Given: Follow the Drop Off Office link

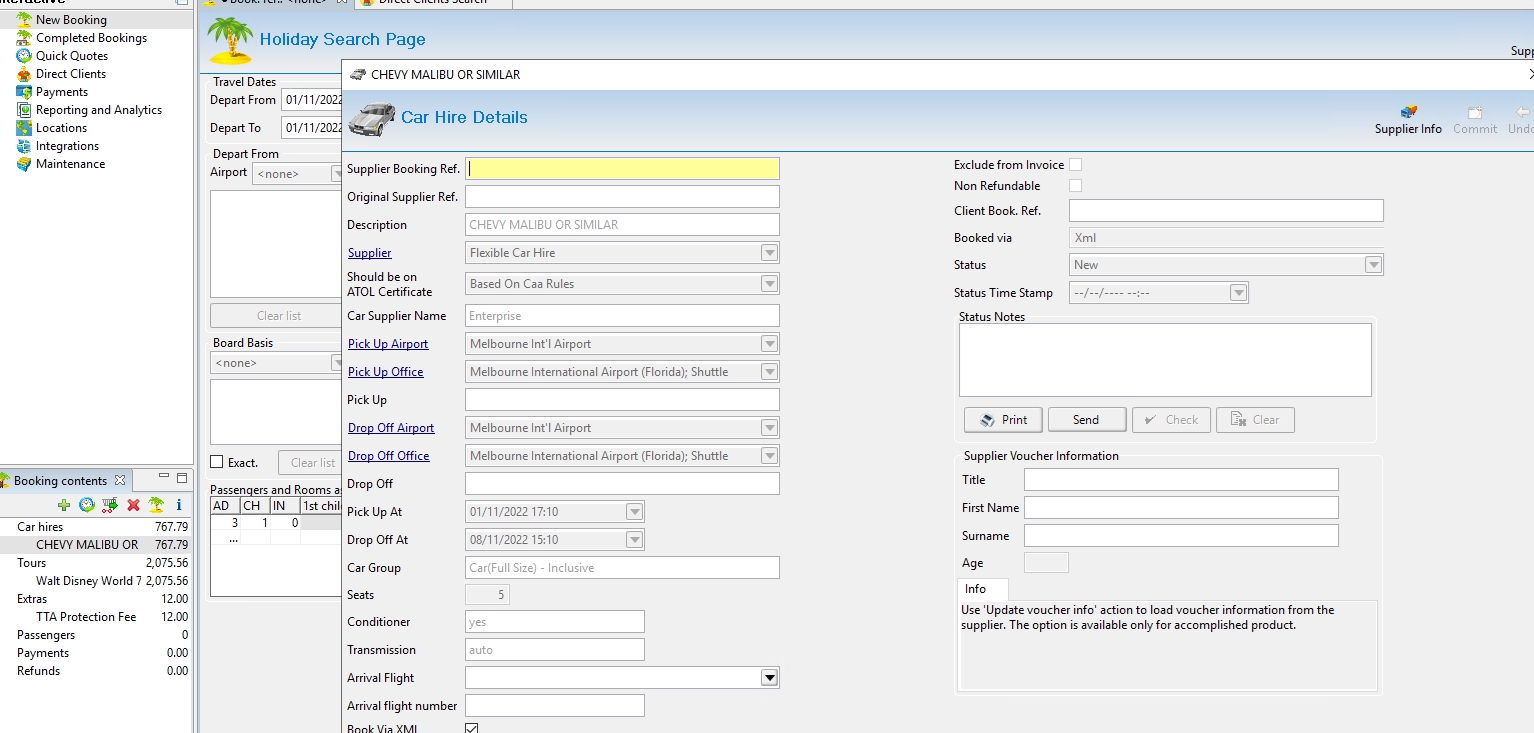Looking at the screenshot, I should click(388, 456).
